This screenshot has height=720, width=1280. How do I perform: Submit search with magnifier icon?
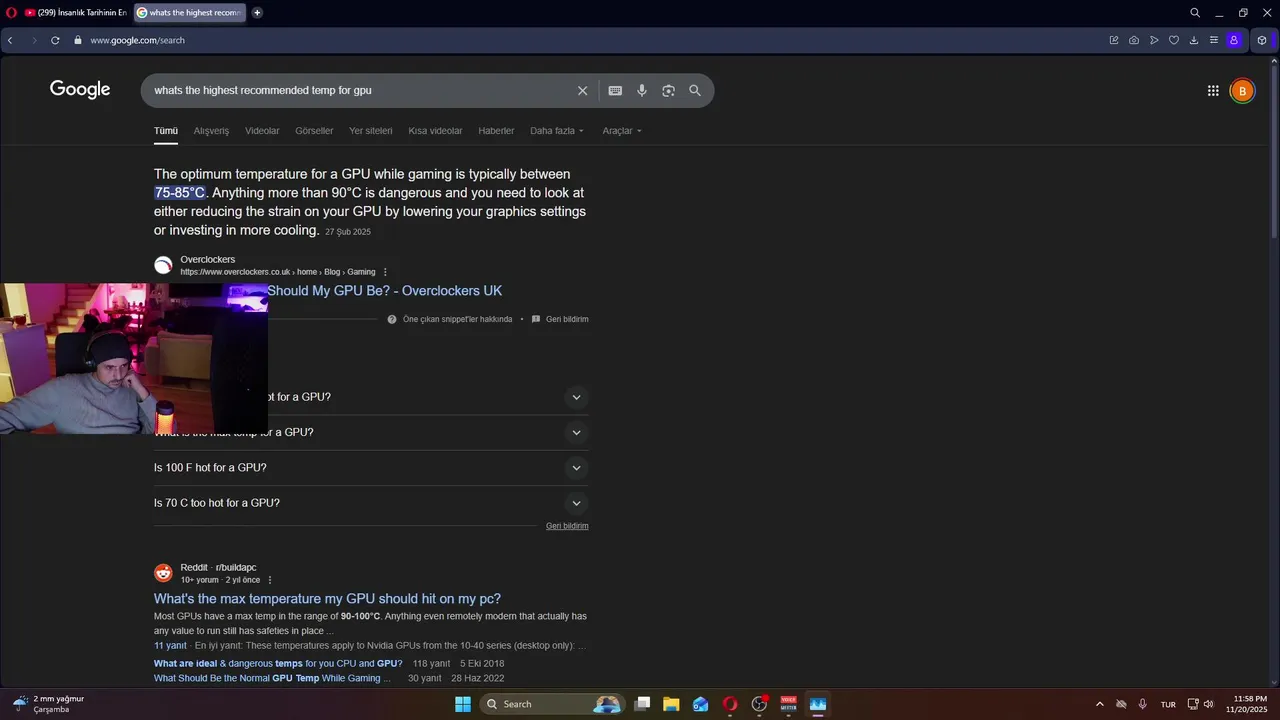coord(695,90)
